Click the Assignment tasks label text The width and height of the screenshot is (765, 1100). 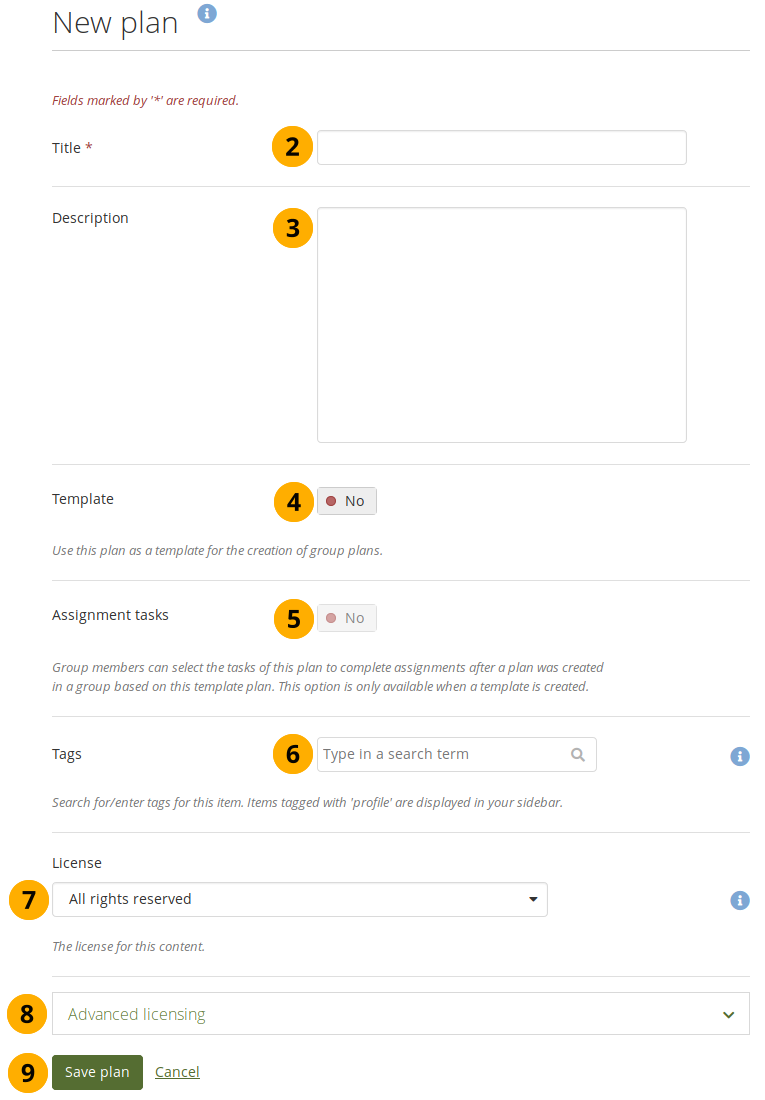point(110,615)
